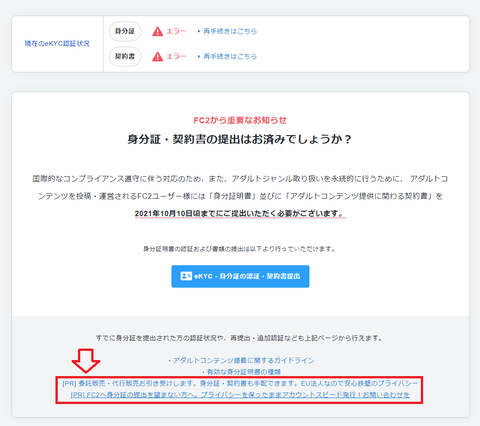Click the eKYC 身分証の認証・契約書提出 button
This screenshot has height=426, width=480.
240,276
